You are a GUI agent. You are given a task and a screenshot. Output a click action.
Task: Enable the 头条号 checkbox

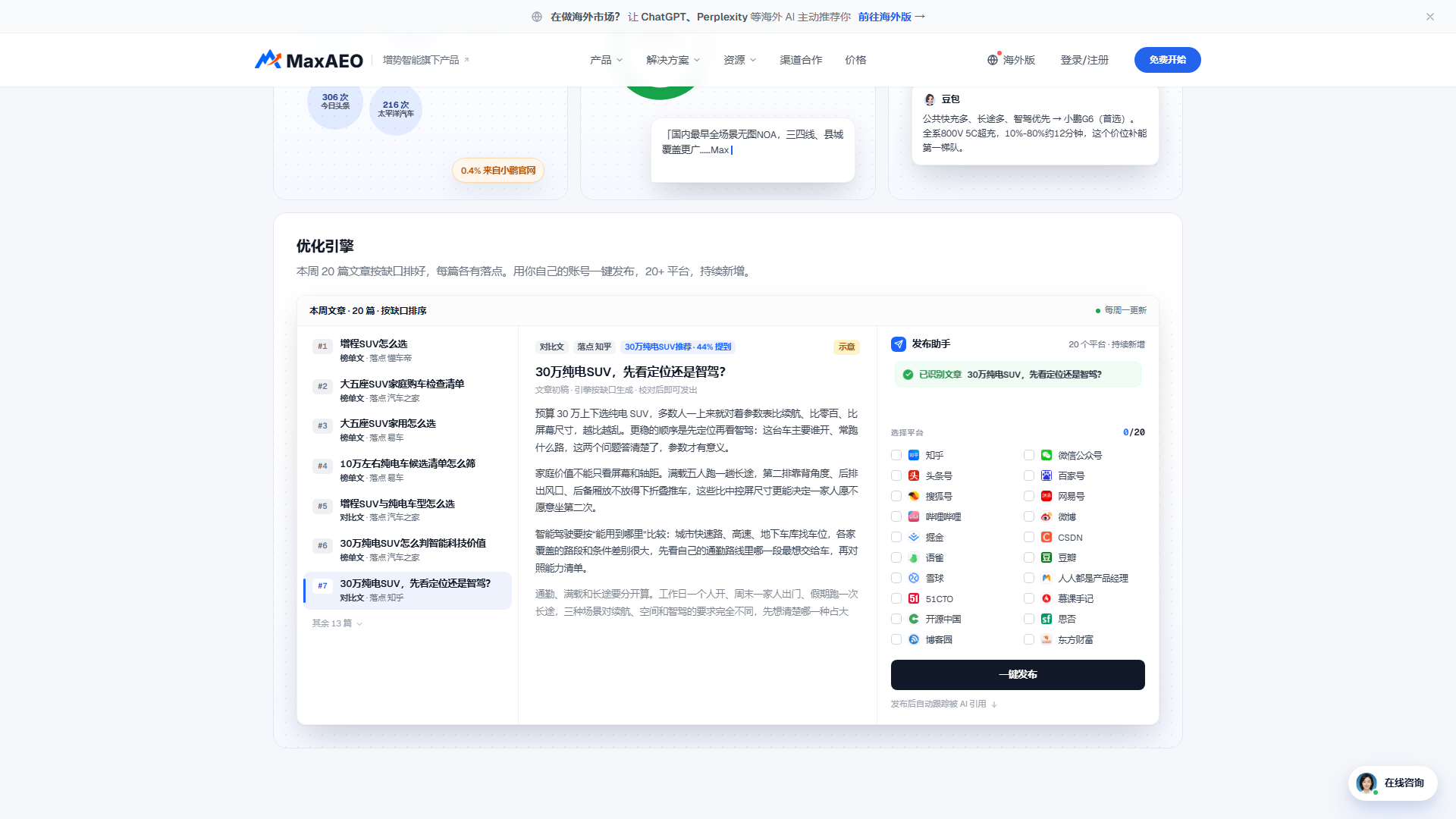click(x=896, y=475)
